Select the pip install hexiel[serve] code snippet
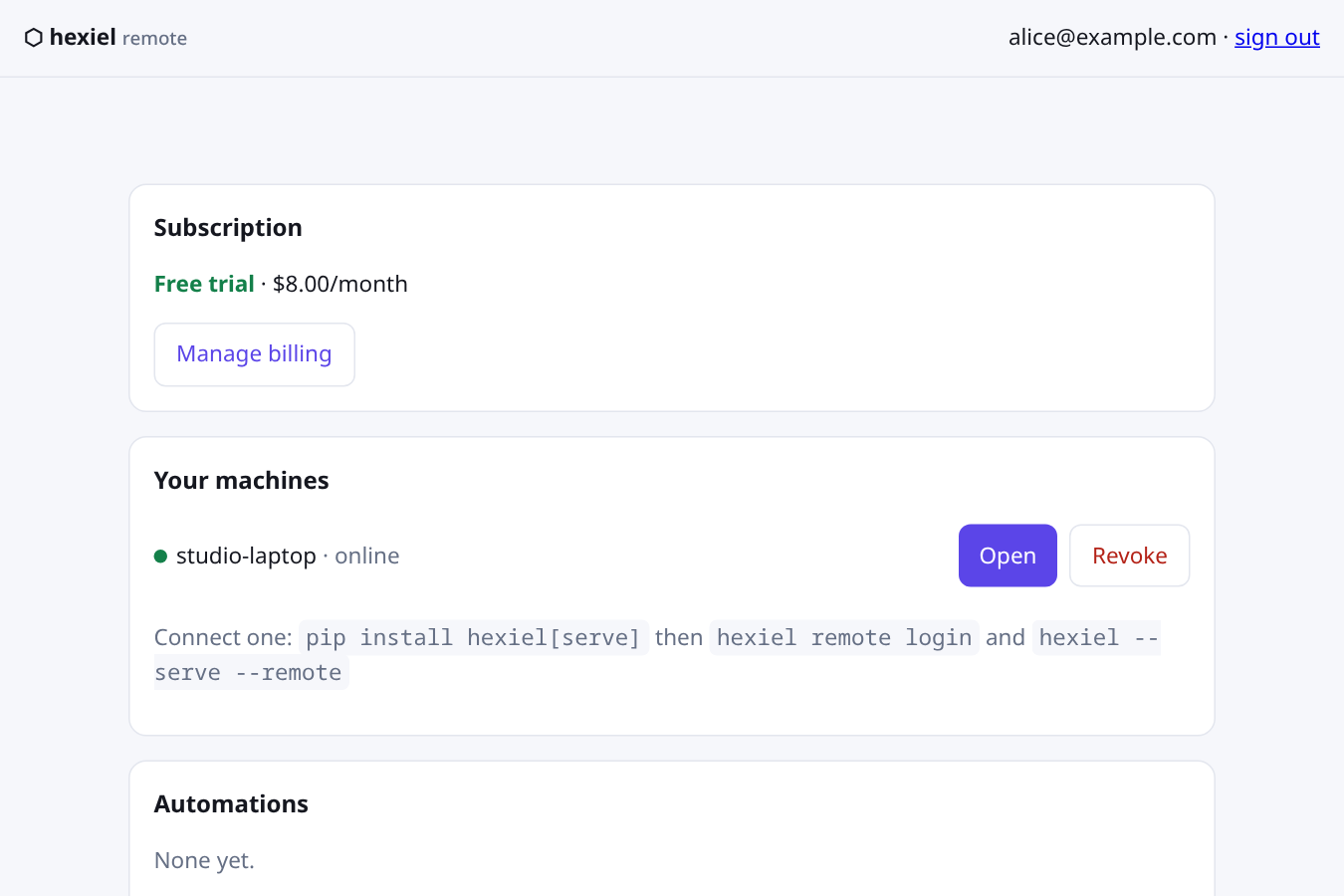1344x896 pixels. [x=473, y=638]
